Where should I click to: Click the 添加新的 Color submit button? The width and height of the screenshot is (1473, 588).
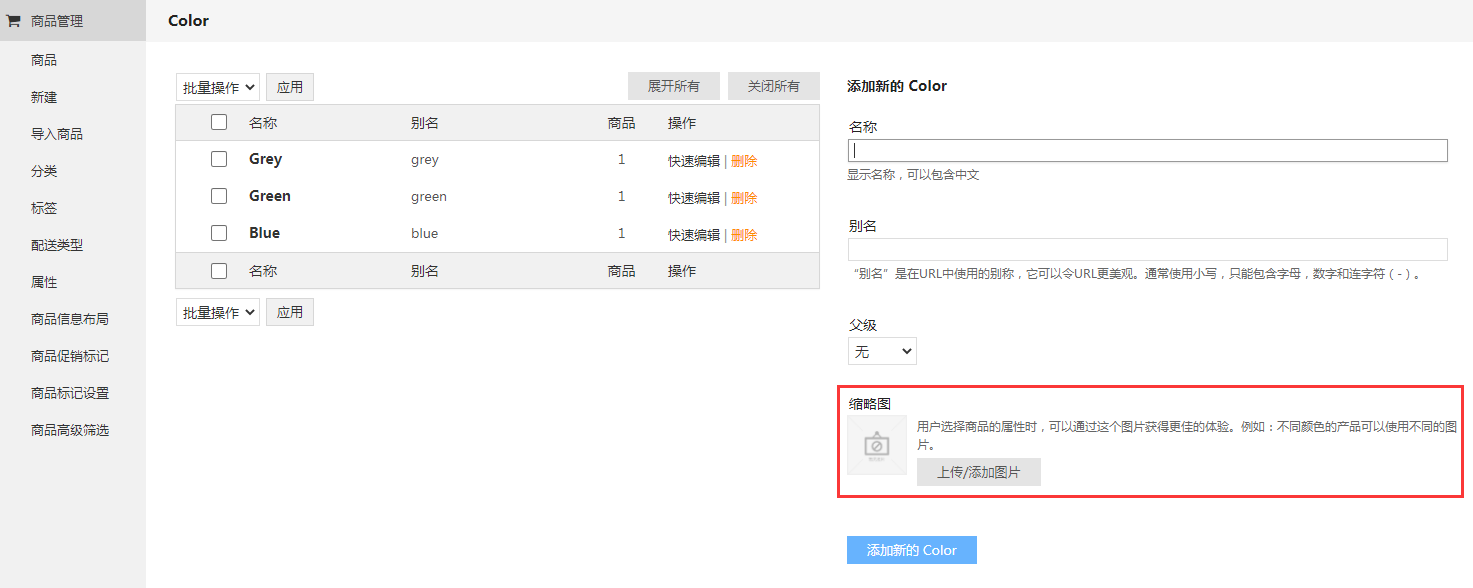click(x=912, y=550)
